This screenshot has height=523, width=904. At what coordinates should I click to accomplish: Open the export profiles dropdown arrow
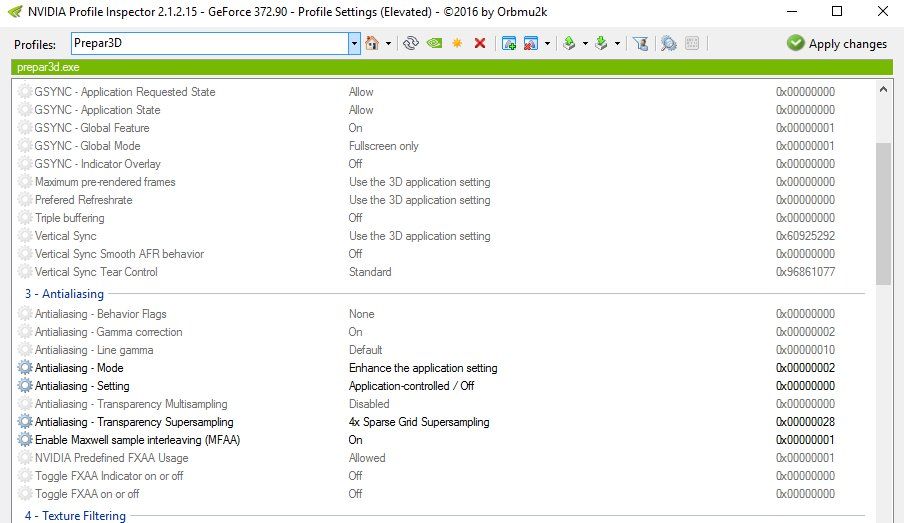click(x=585, y=43)
